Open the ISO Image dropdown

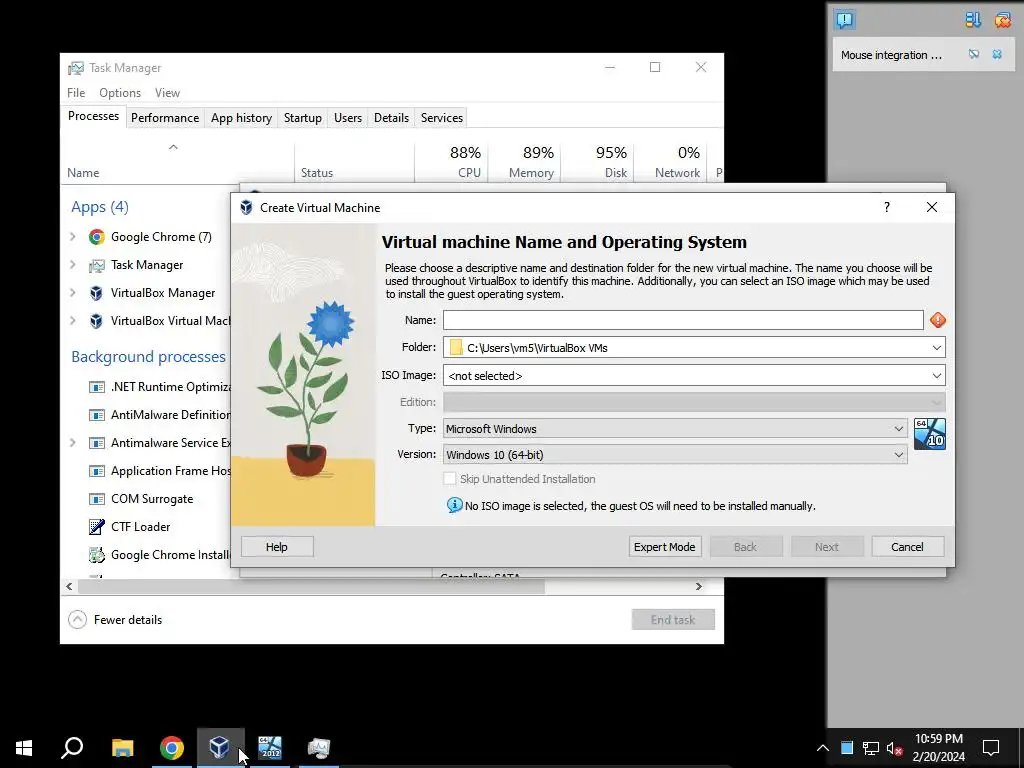tap(936, 376)
